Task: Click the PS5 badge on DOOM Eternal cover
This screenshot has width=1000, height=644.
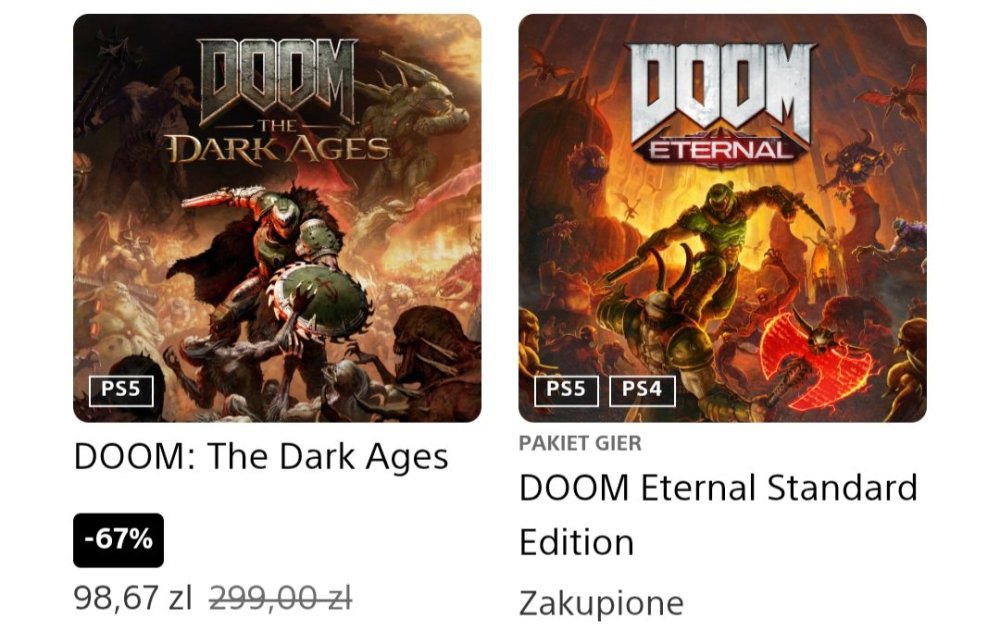Action: click(566, 389)
